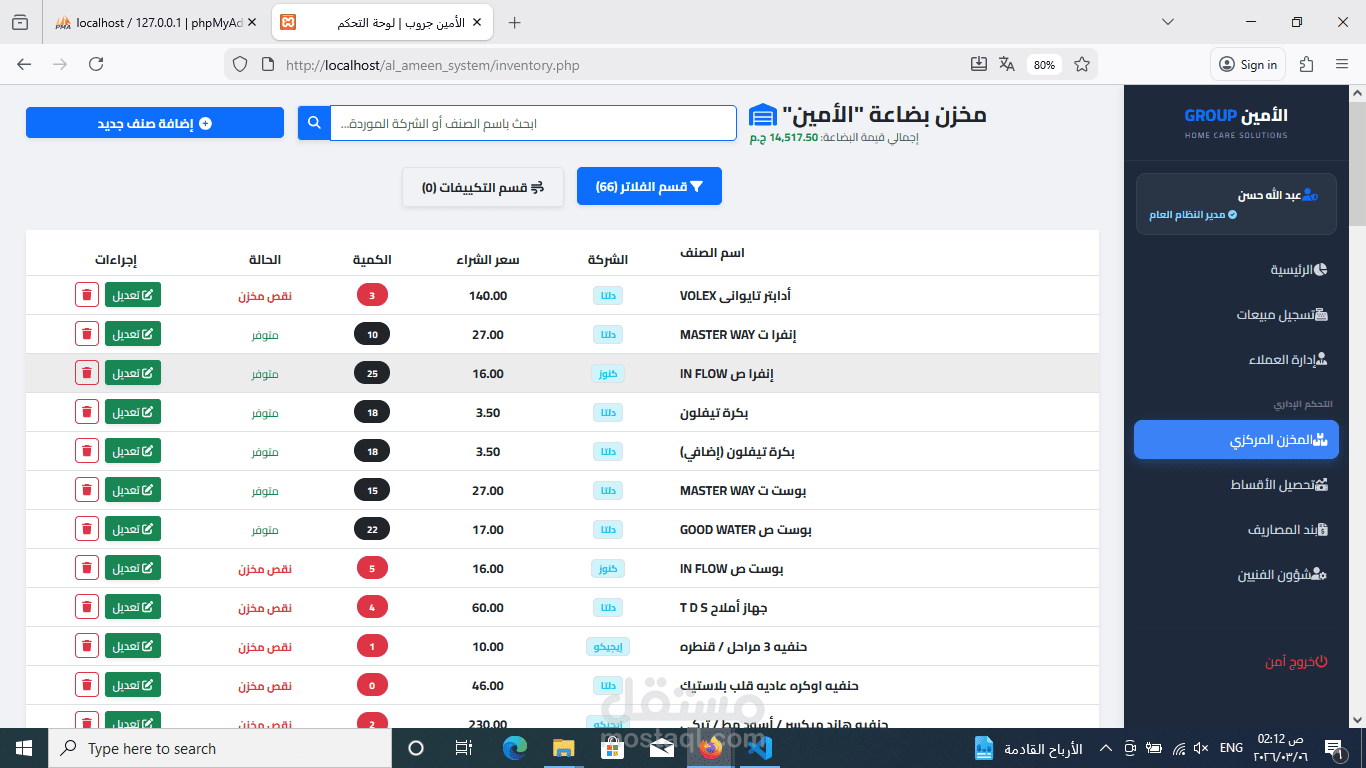Viewport: 1366px width, 768px height.
Task: Click trash icon for إنفرا ص IN FLOW
Action: (87, 373)
